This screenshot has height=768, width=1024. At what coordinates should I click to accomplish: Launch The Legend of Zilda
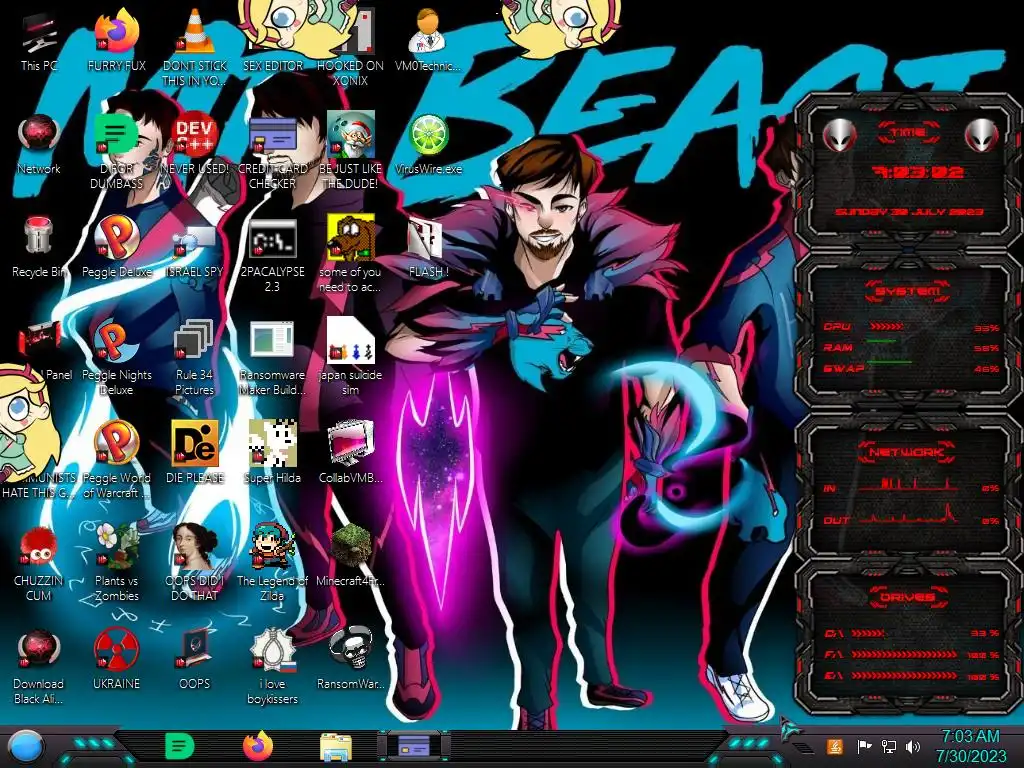coord(272,562)
